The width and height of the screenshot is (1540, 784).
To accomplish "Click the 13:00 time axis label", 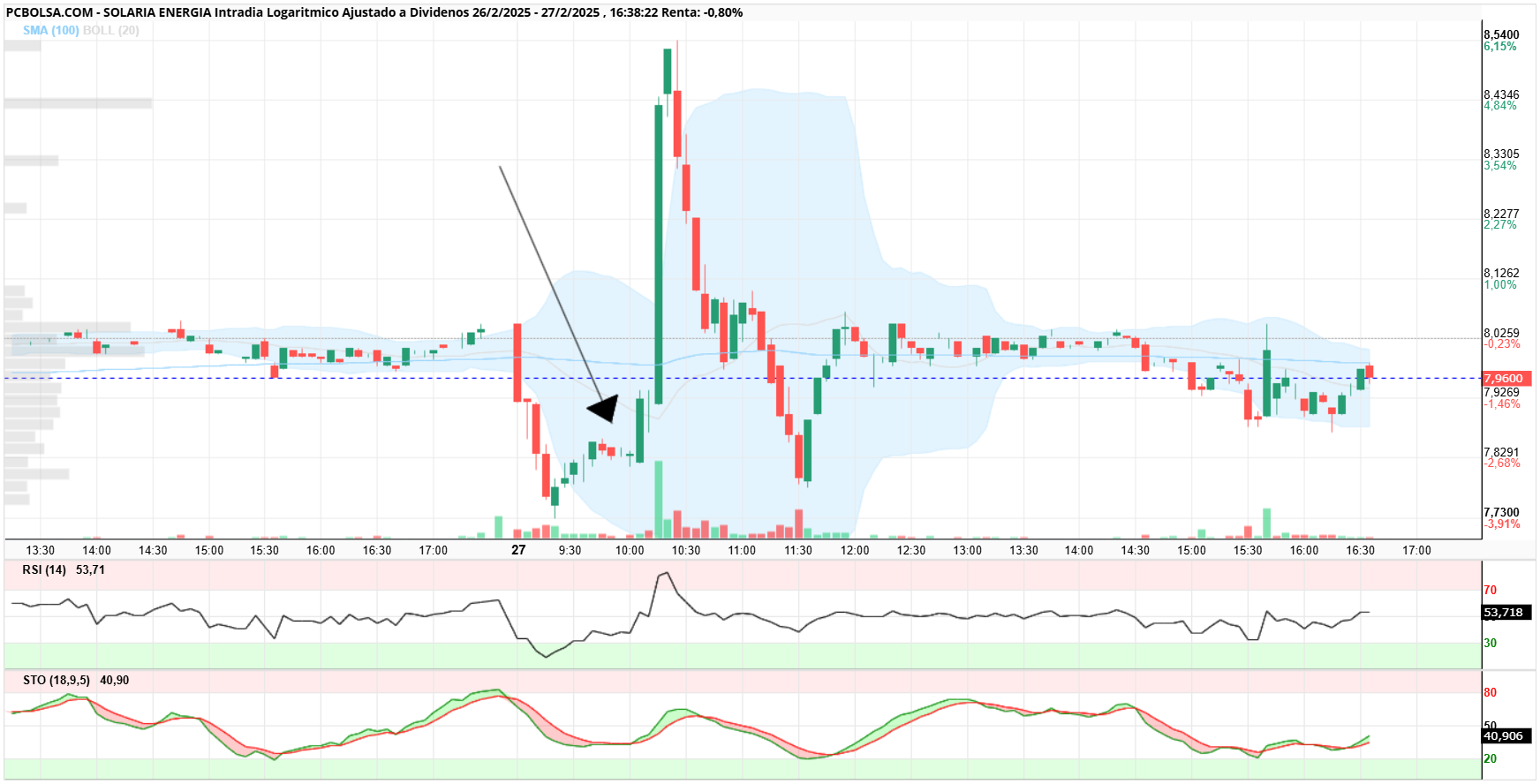I will (x=968, y=550).
